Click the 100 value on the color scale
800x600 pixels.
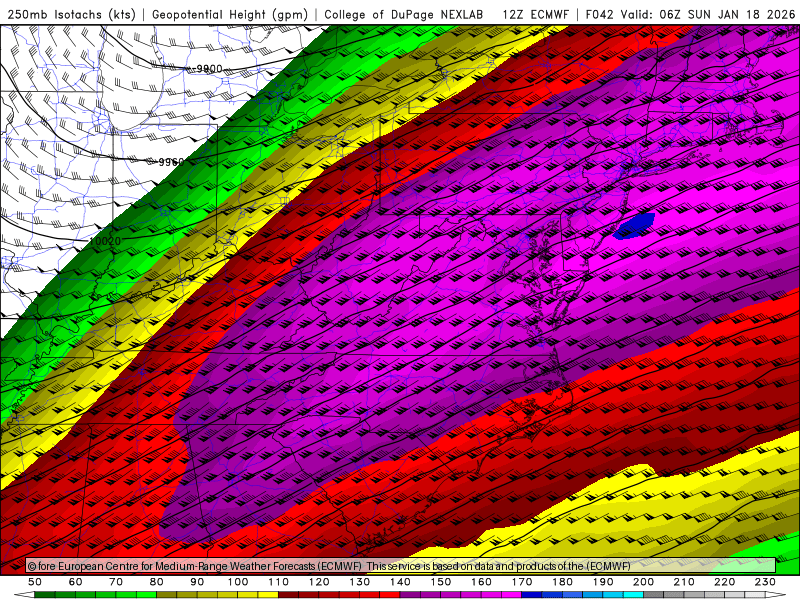point(238,582)
